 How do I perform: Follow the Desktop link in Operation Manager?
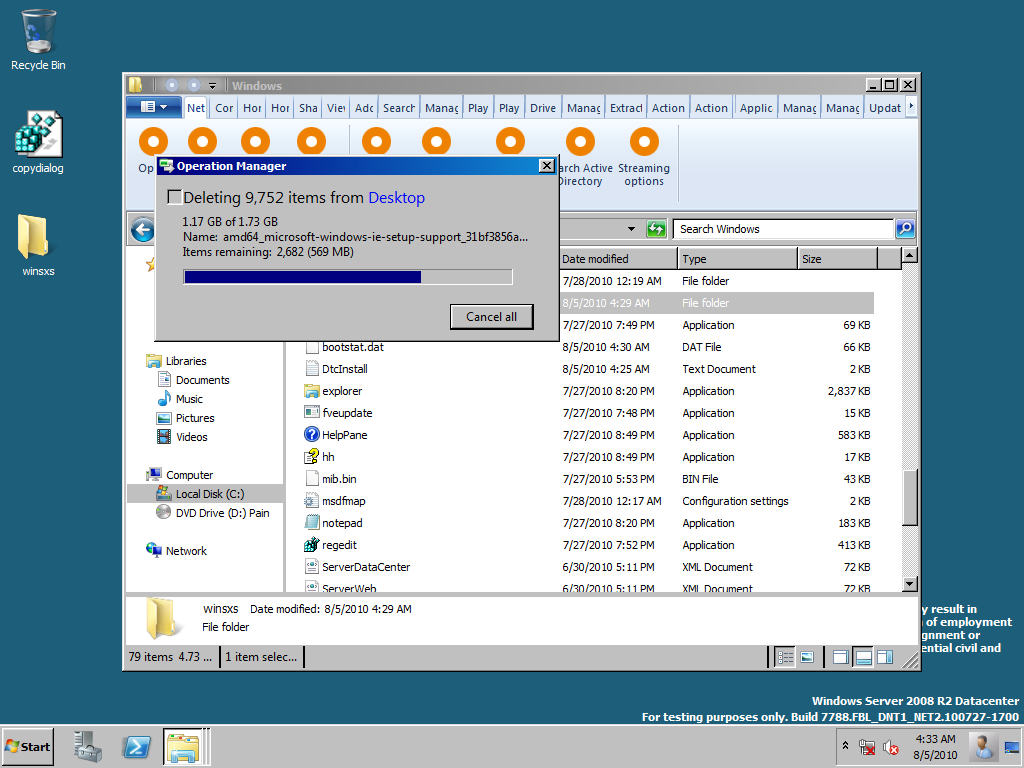pyautogui.click(x=396, y=198)
